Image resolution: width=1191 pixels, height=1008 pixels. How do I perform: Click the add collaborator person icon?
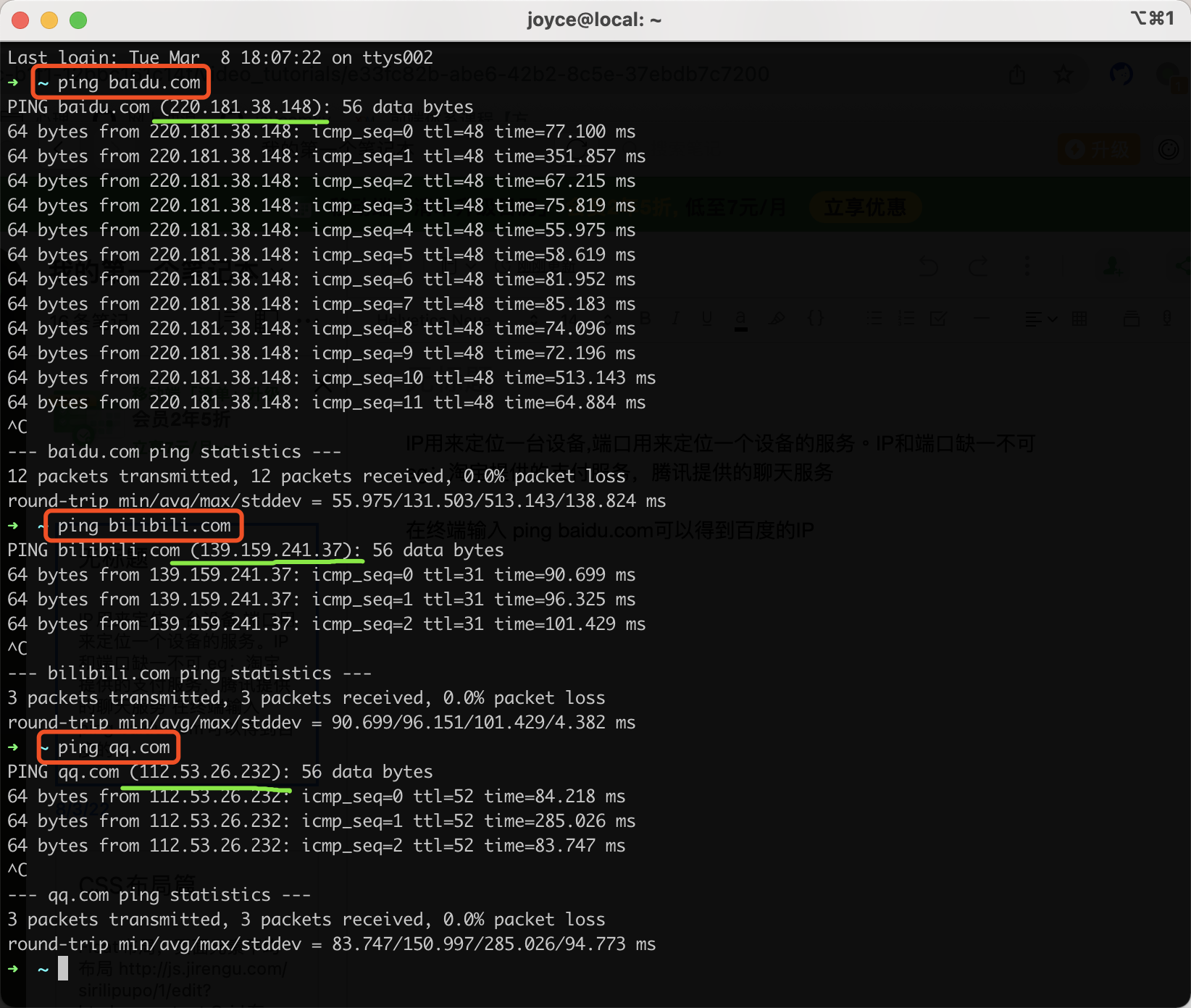point(1112,266)
